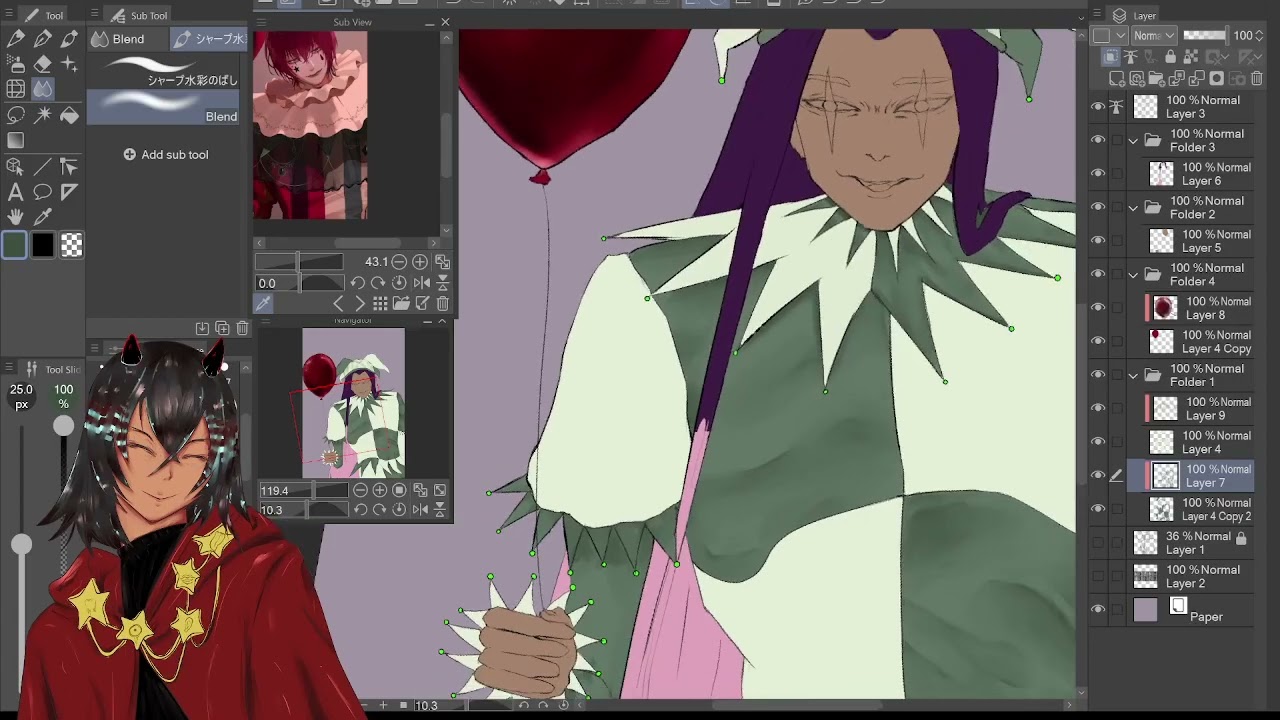Click Add sub tool
The width and height of the screenshot is (1280, 720).
point(166,155)
